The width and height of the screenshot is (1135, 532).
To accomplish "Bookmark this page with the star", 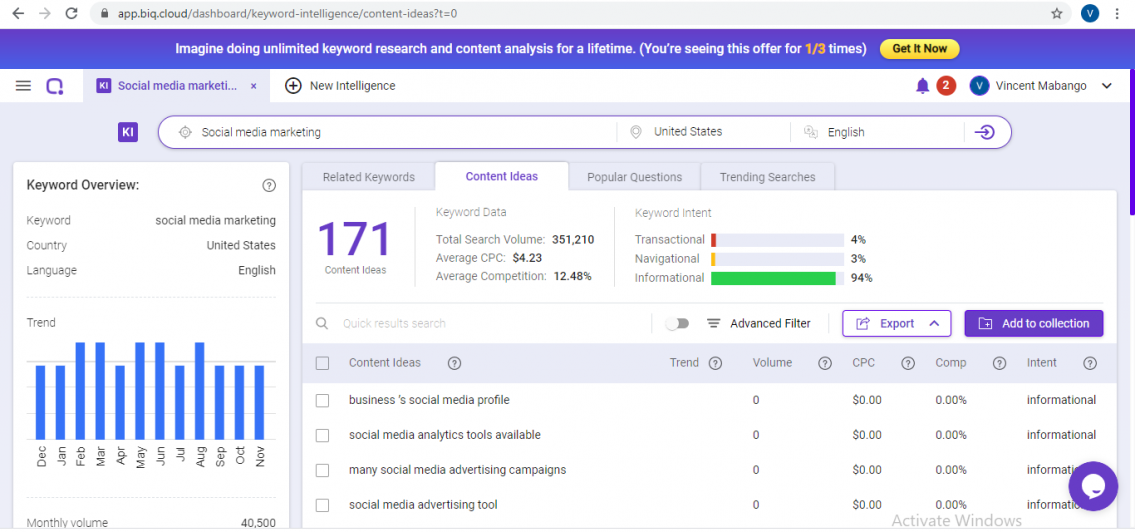I will [1057, 13].
